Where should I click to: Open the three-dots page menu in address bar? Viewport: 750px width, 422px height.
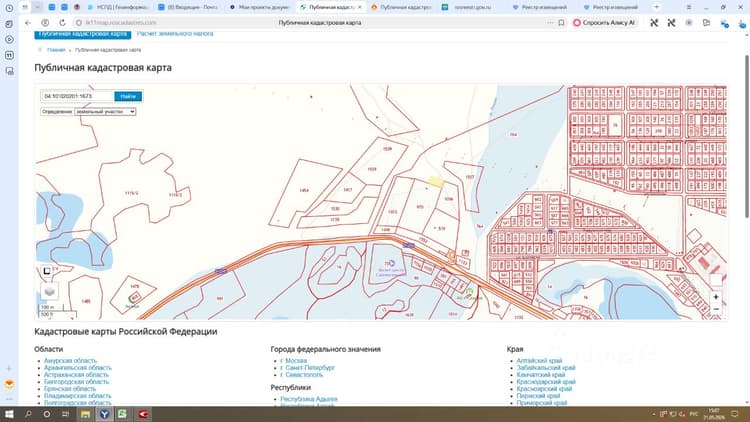pyautogui.click(x=550, y=22)
